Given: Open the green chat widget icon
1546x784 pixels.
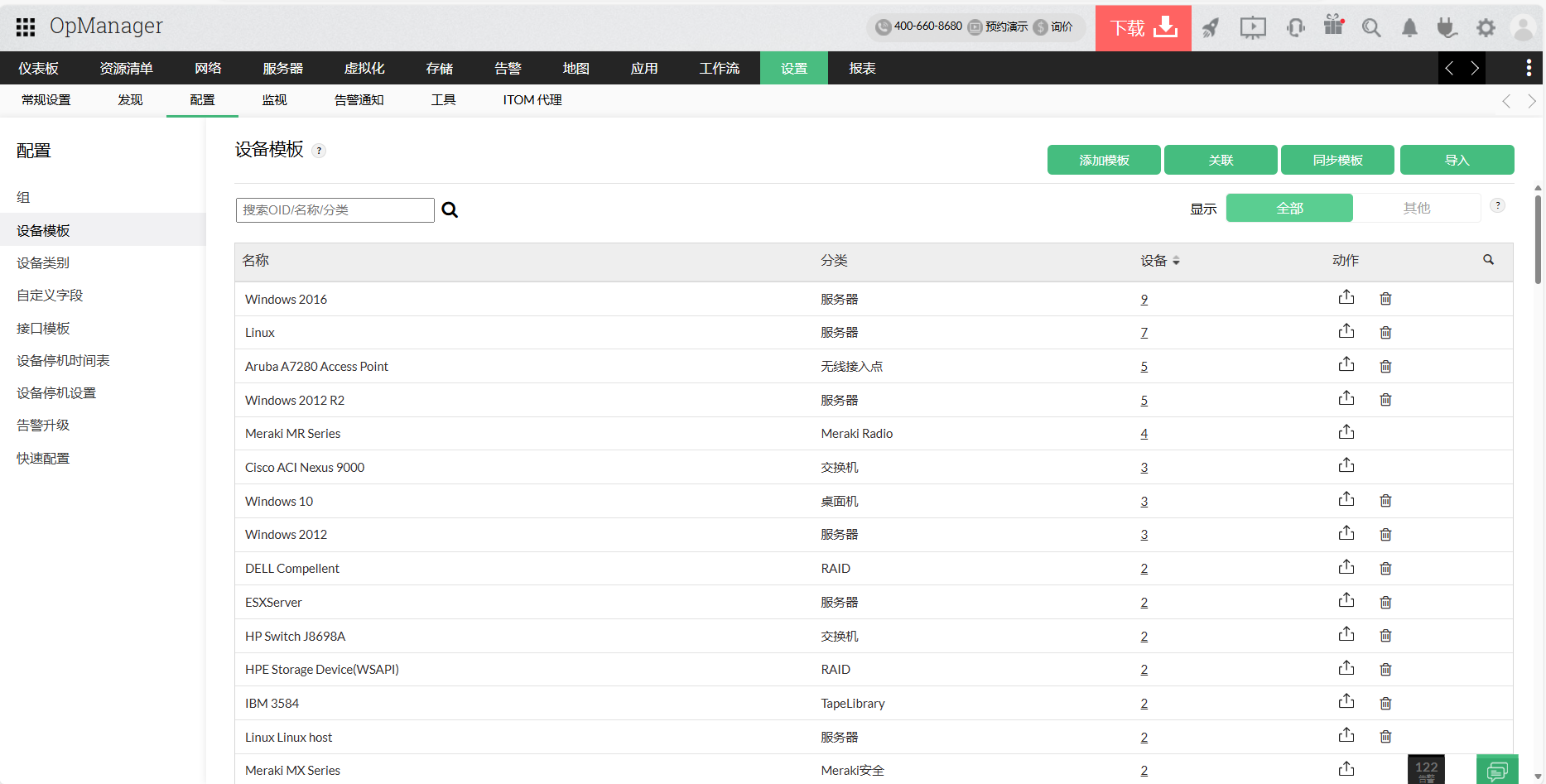Looking at the screenshot, I should (1497, 770).
